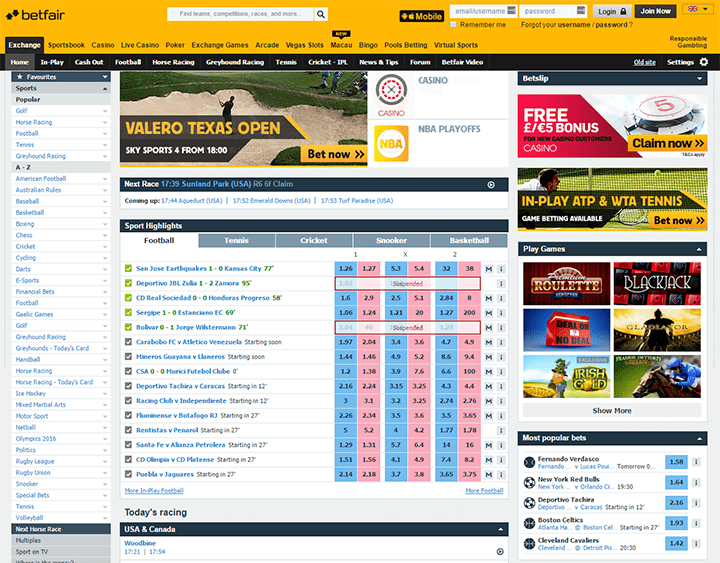Image resolution: width=720 pixels, height=563 pixels.
Task: Toggle checkbox for Carabobo FC v Atletico Venezuela
Action: [x=129, y=342]
